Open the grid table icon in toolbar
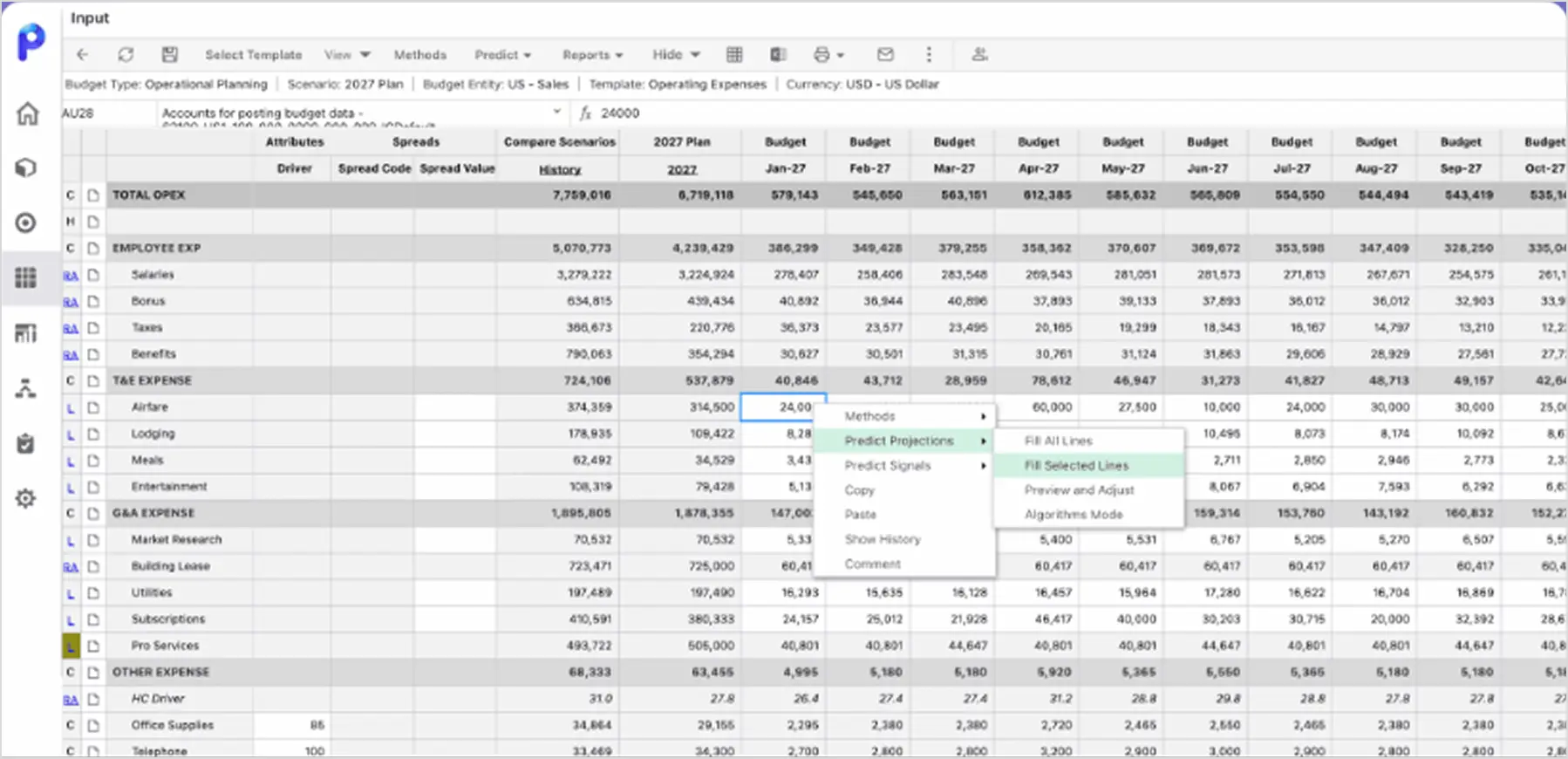 point(734,54)
